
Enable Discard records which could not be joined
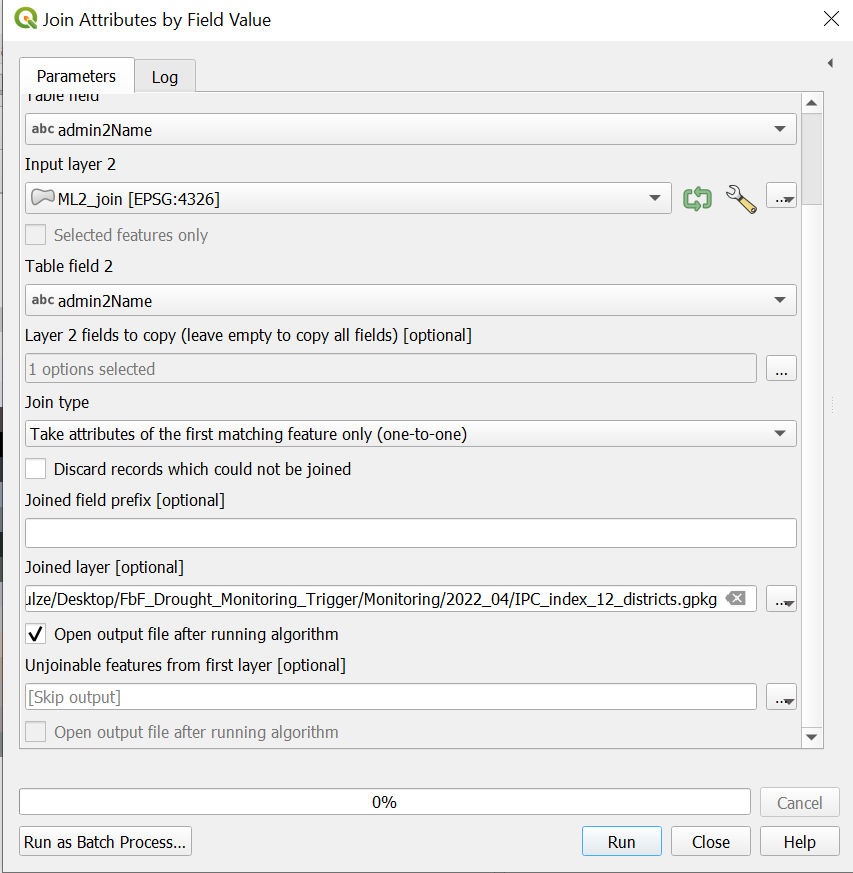coord(36,469)
